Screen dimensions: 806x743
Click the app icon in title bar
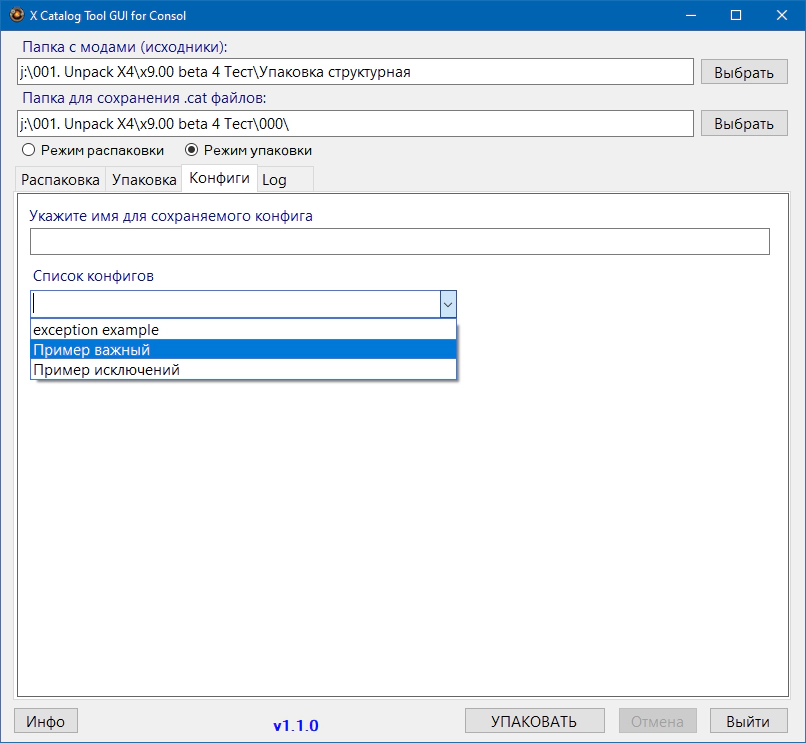[16, 16]
